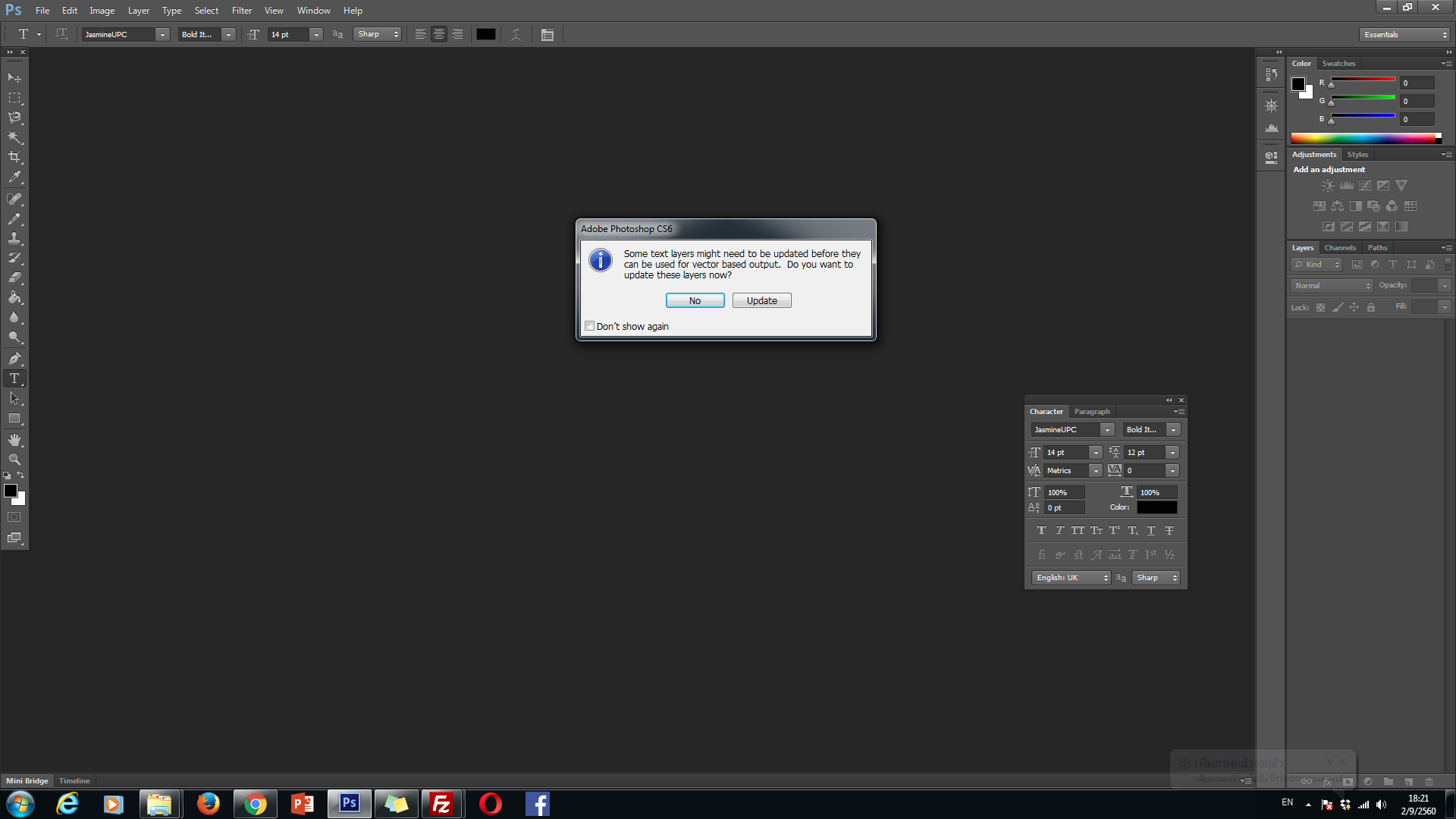Viewport: 1456px width, 819px height.
Task: Select the Magic Wand tool
Action: pyautogui.click(x=14, y=137)
